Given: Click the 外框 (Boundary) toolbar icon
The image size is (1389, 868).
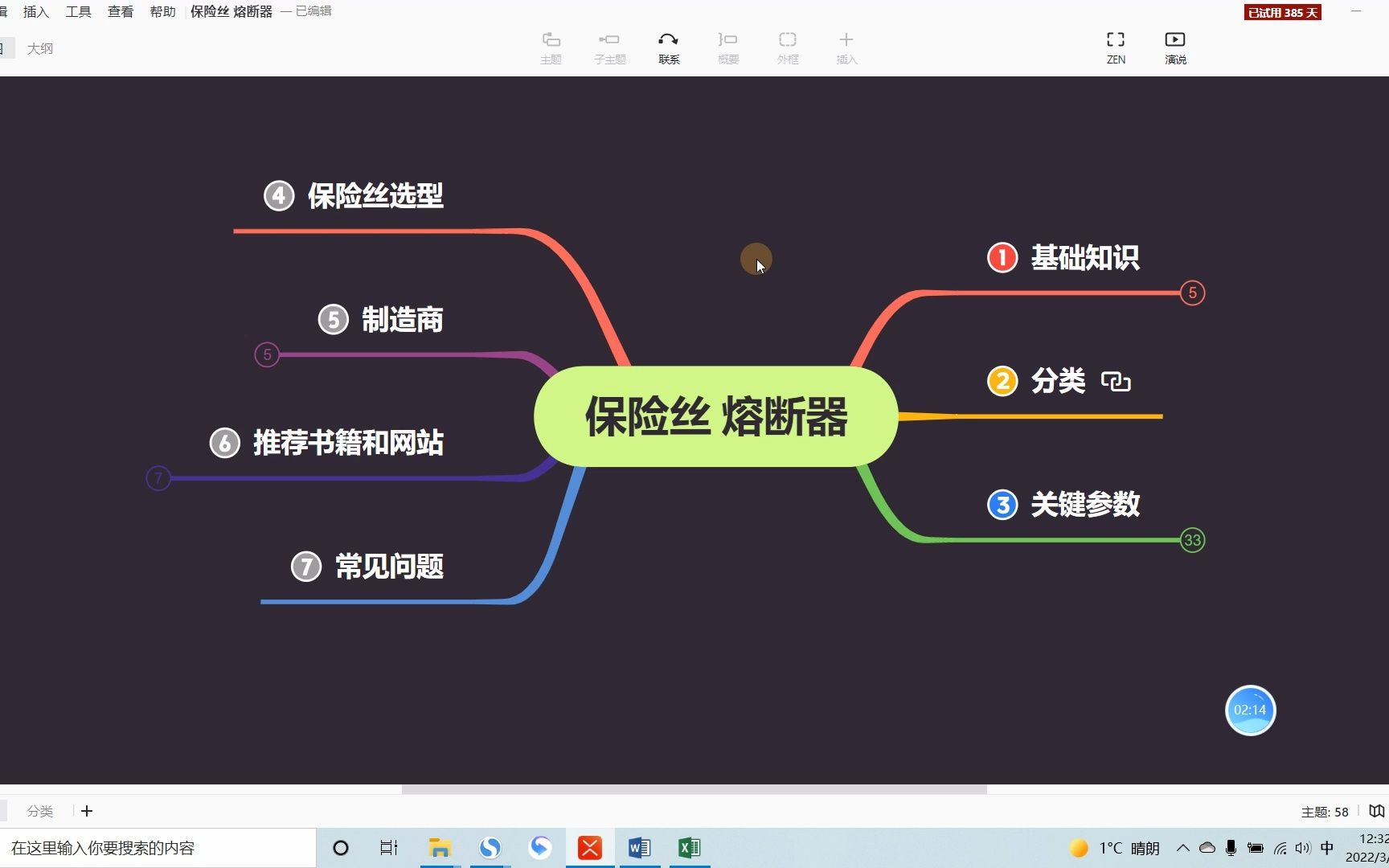Looking at the screenshot, I should [787, 47].
